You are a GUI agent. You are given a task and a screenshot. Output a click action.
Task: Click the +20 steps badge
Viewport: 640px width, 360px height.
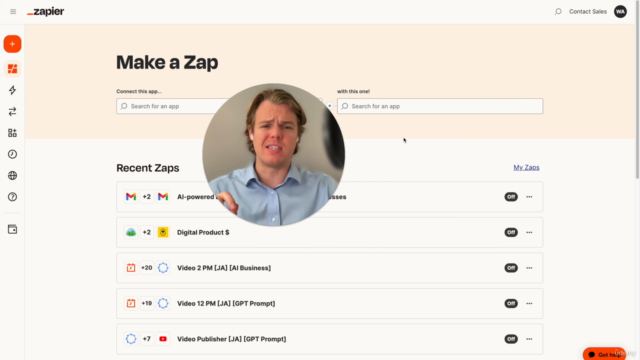[147, 268]
